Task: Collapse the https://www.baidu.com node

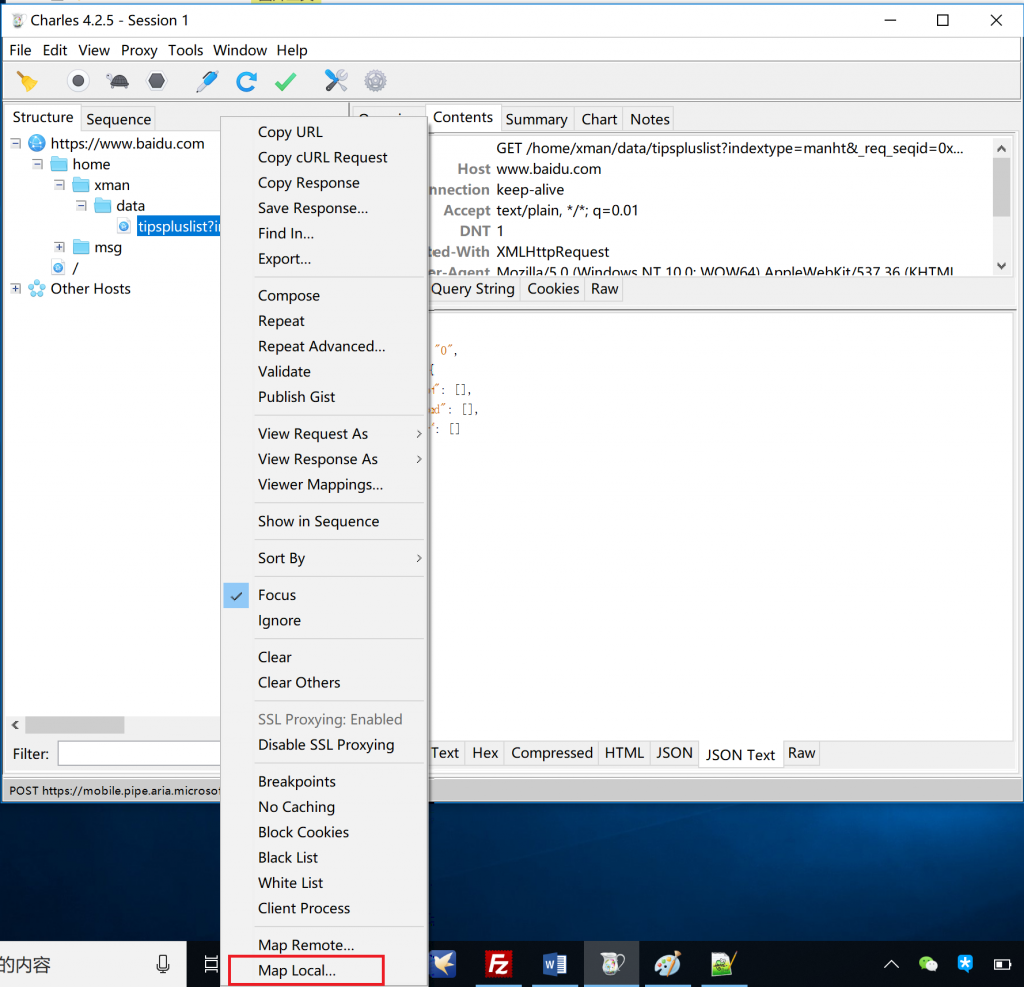Action: click(x=16, y=143)
